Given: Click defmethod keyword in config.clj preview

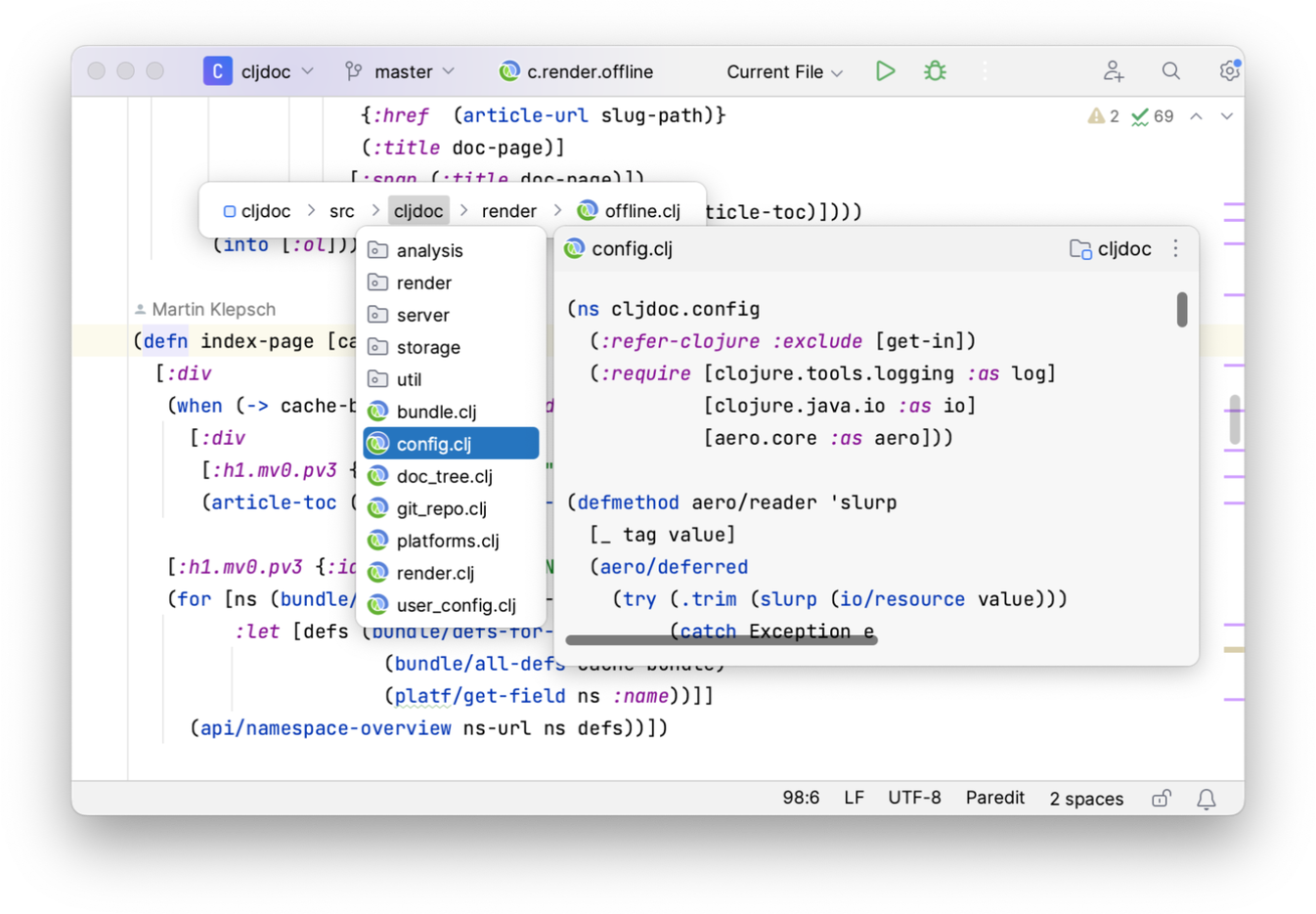Looking at the screenshot, I should (x=629, y=502).
